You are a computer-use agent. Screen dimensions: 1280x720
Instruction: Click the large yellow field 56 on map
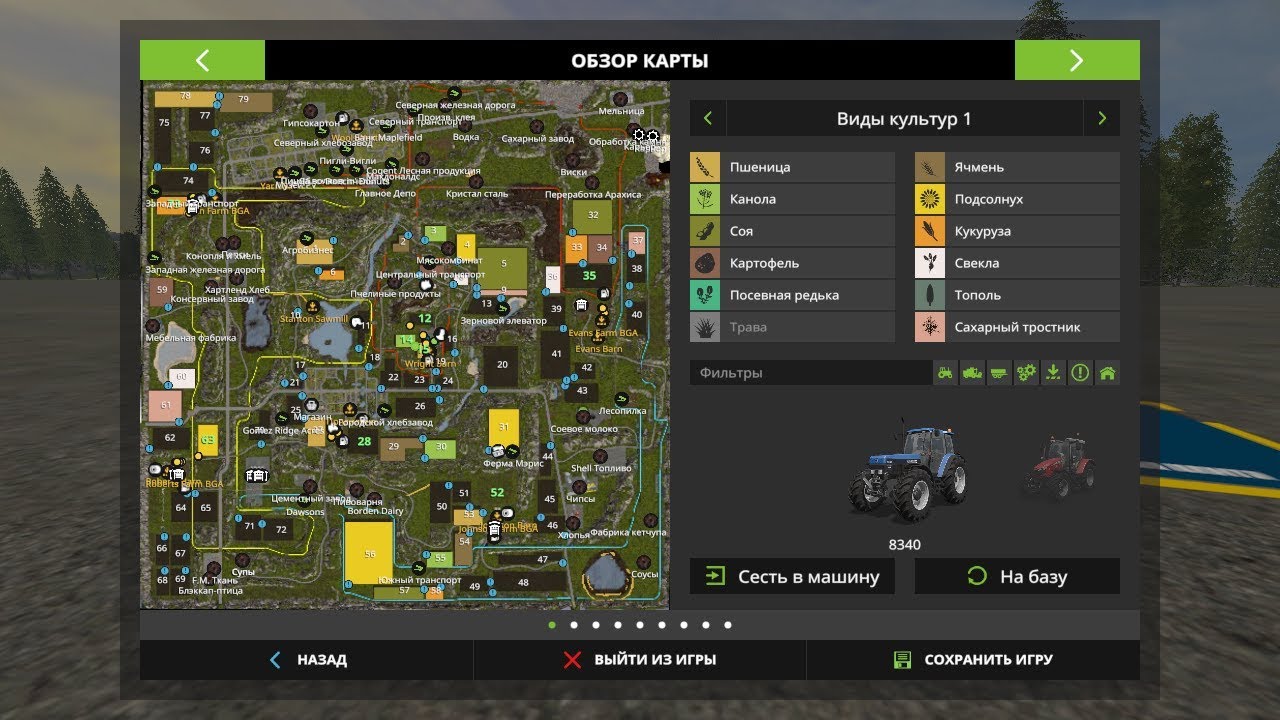[369, 553]
